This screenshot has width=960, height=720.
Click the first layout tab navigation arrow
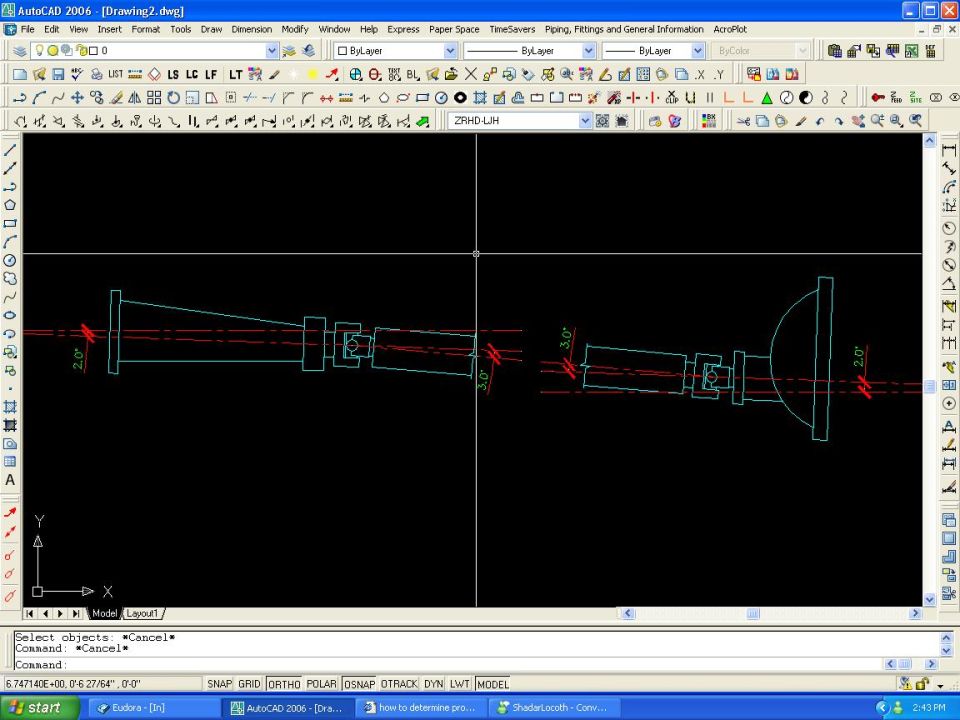coord(30,613)
